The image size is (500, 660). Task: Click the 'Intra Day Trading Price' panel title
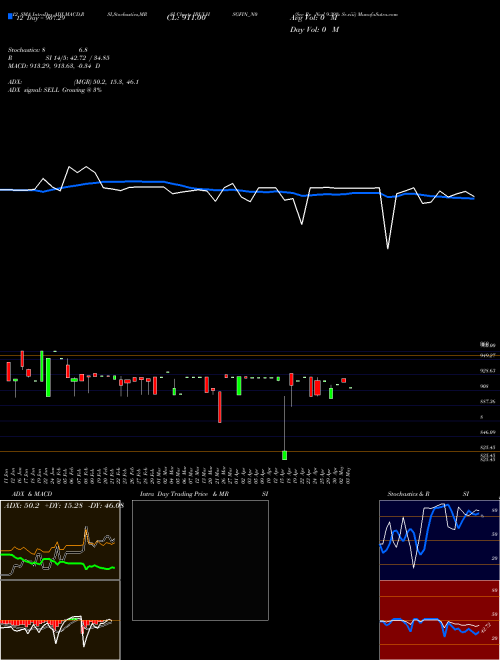click(x=174, y=494)
